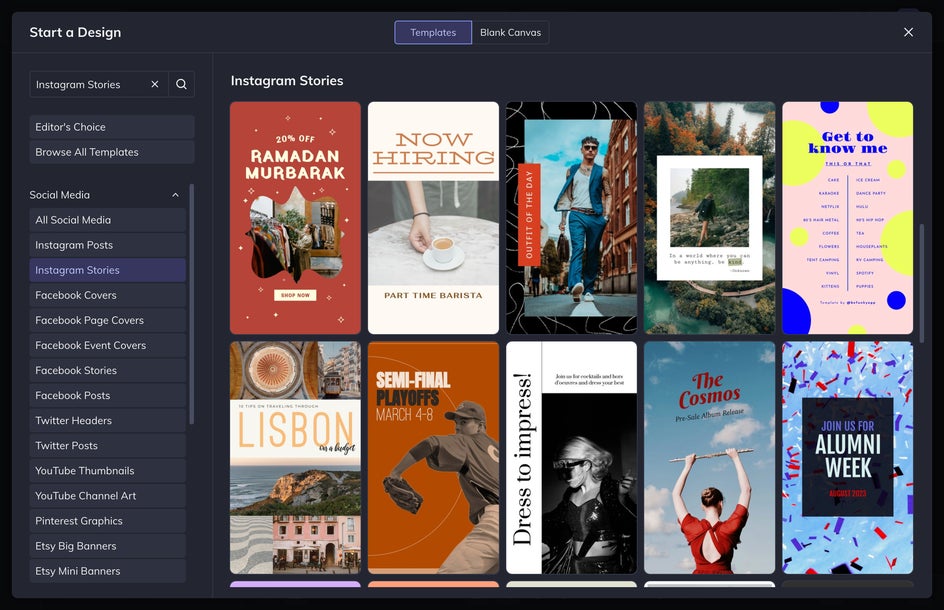Collapse the Social Media category
Screen dimensions: 944x610
point(176,195)
